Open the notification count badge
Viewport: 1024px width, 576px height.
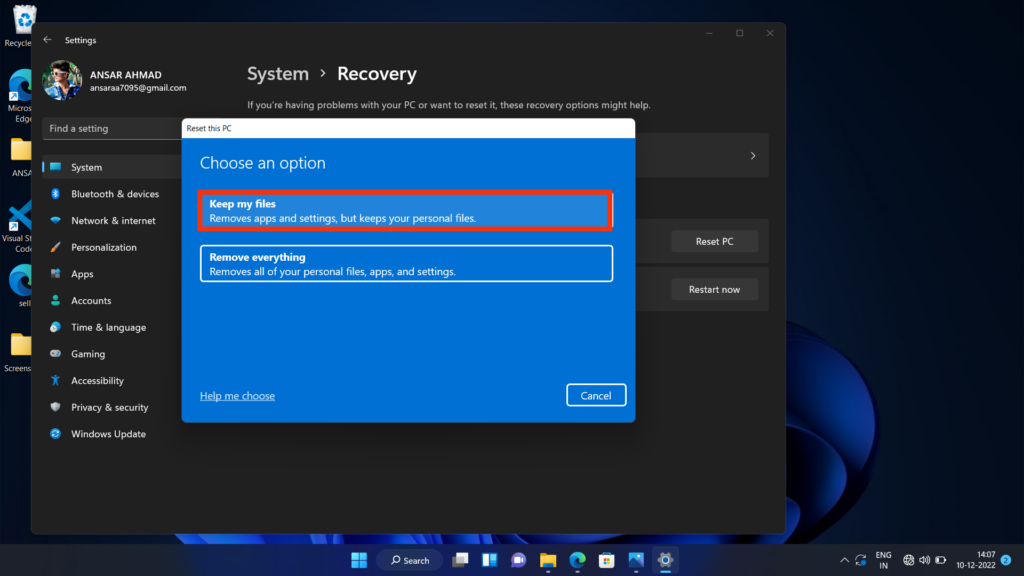[x=1006, y=560]
